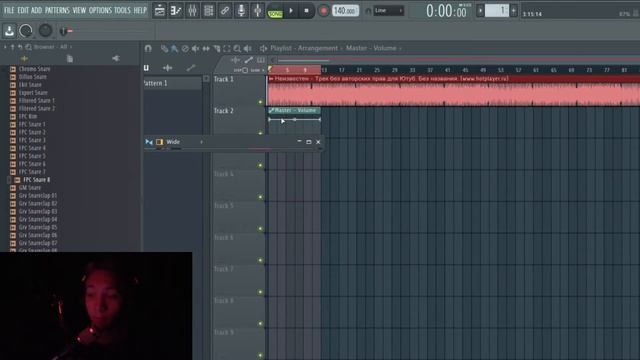Select 'GM Snare' in browser list
Screen dimensions: 640x360
pyautogui.click(x=29, y=188)
